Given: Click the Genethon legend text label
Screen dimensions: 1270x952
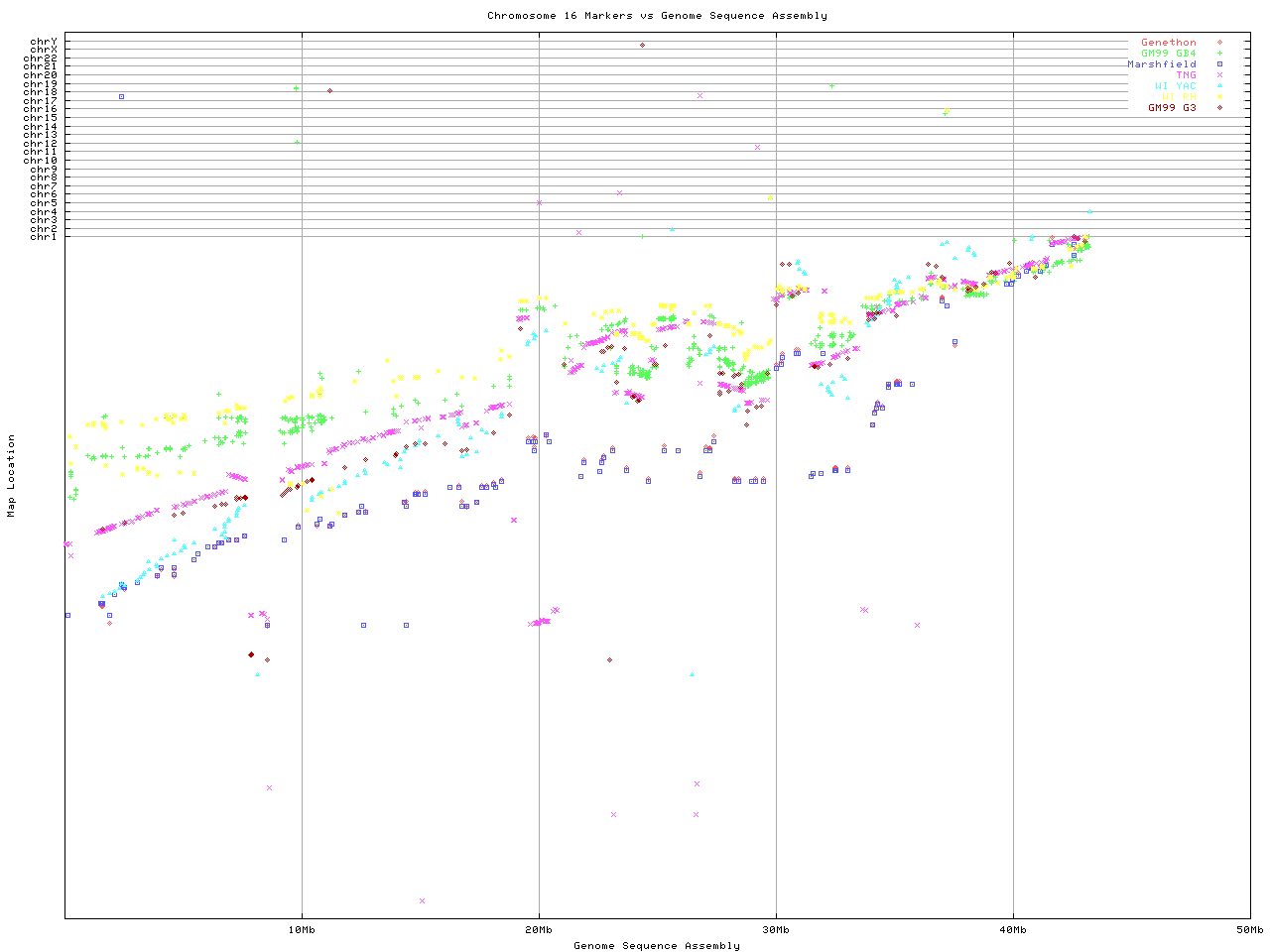Looking at the screenshot, I should (1168, 43).
